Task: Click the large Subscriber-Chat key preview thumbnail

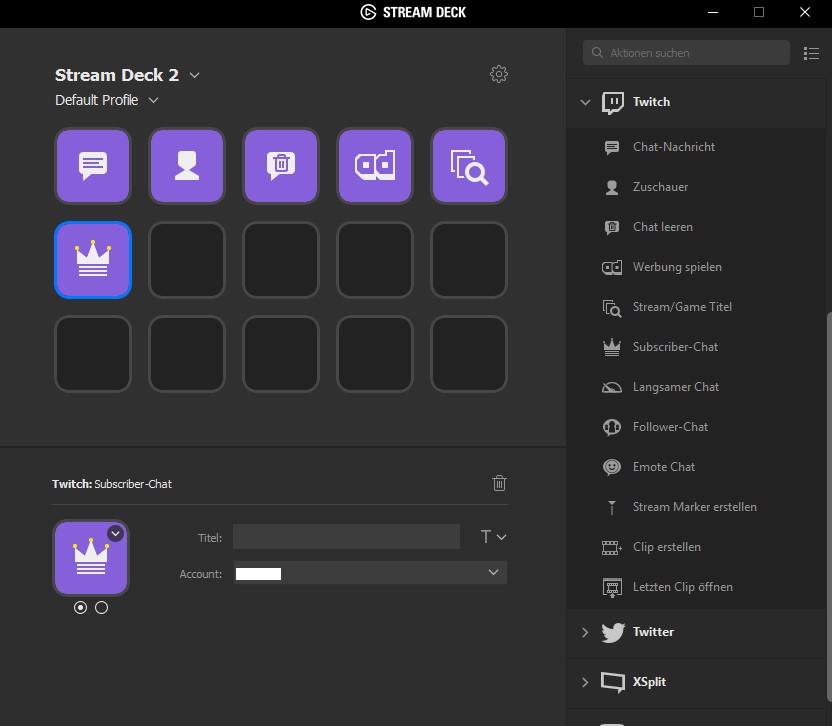Action: pyautogui.click(x=91, y=558)
